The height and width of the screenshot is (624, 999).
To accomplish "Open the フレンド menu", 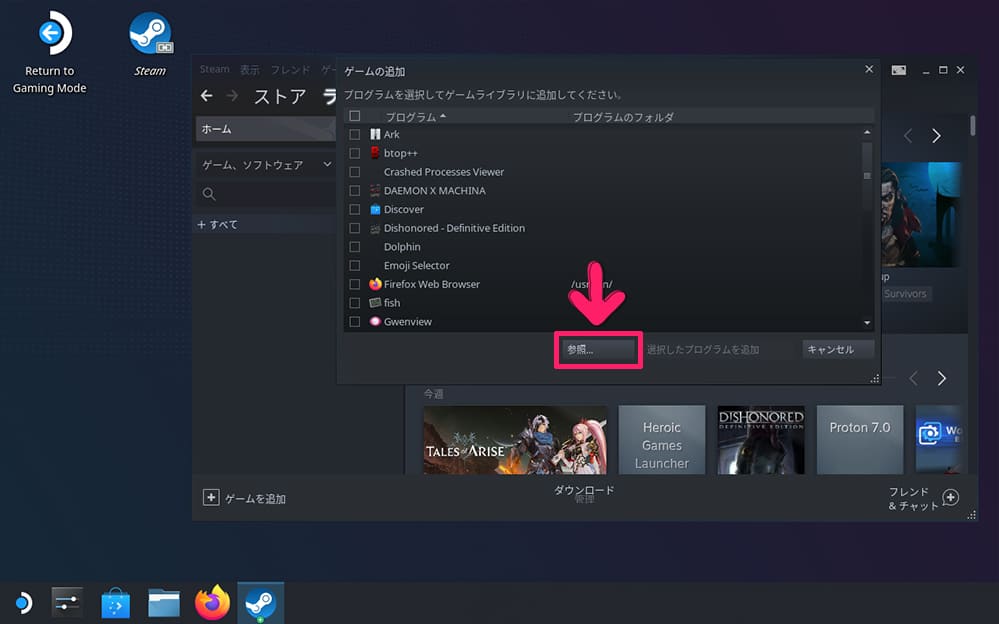I will (x=291, y=69).
